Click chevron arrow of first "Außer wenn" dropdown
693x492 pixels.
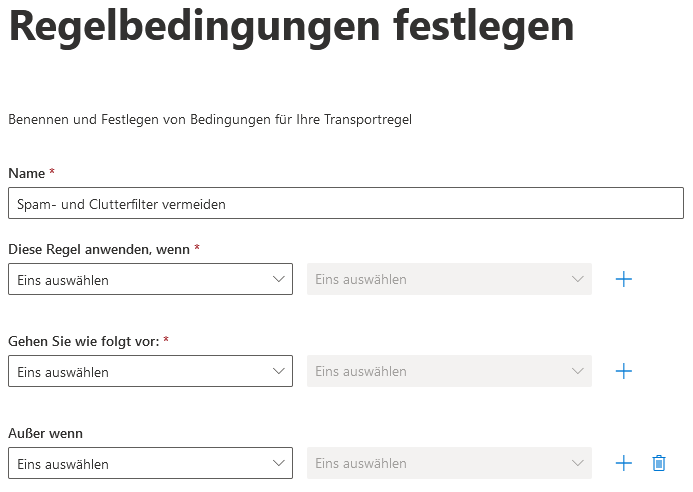[279, 463]
